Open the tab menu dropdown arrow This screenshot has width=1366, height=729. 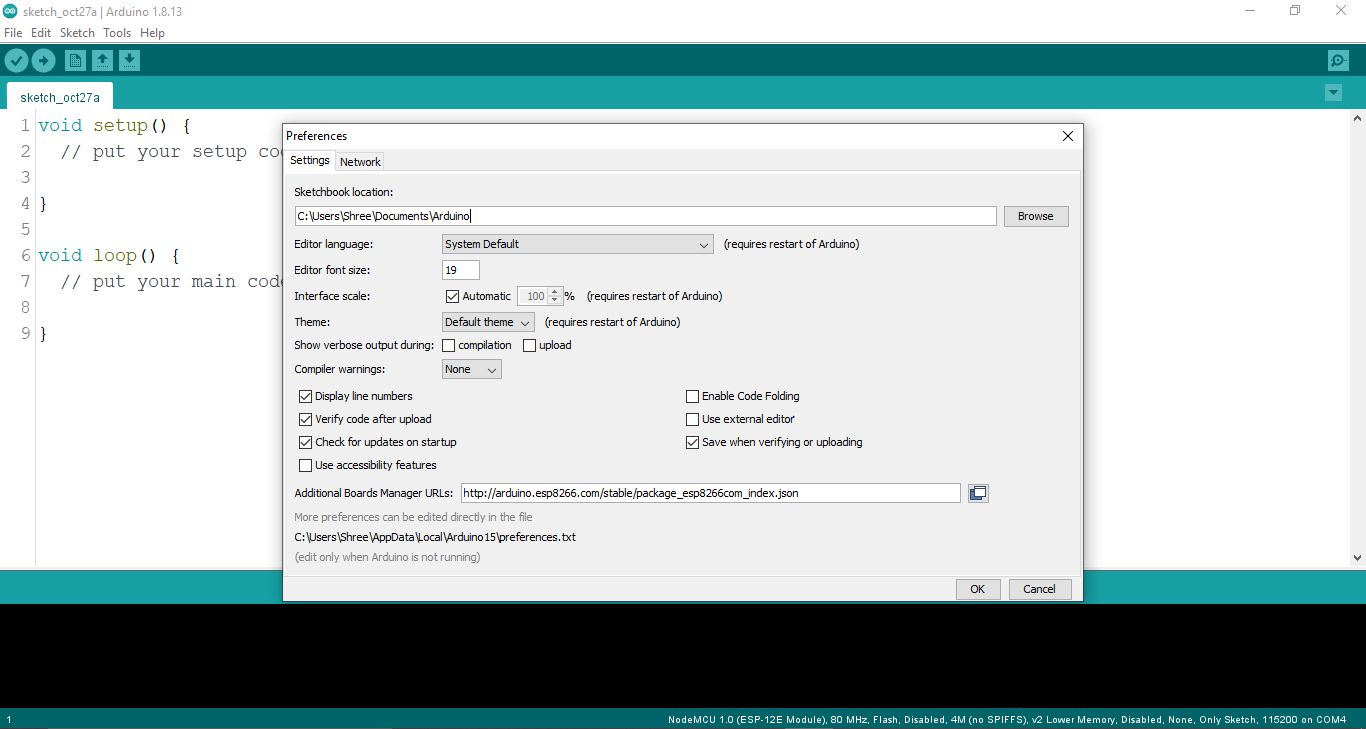click(x=1333, y=93)
